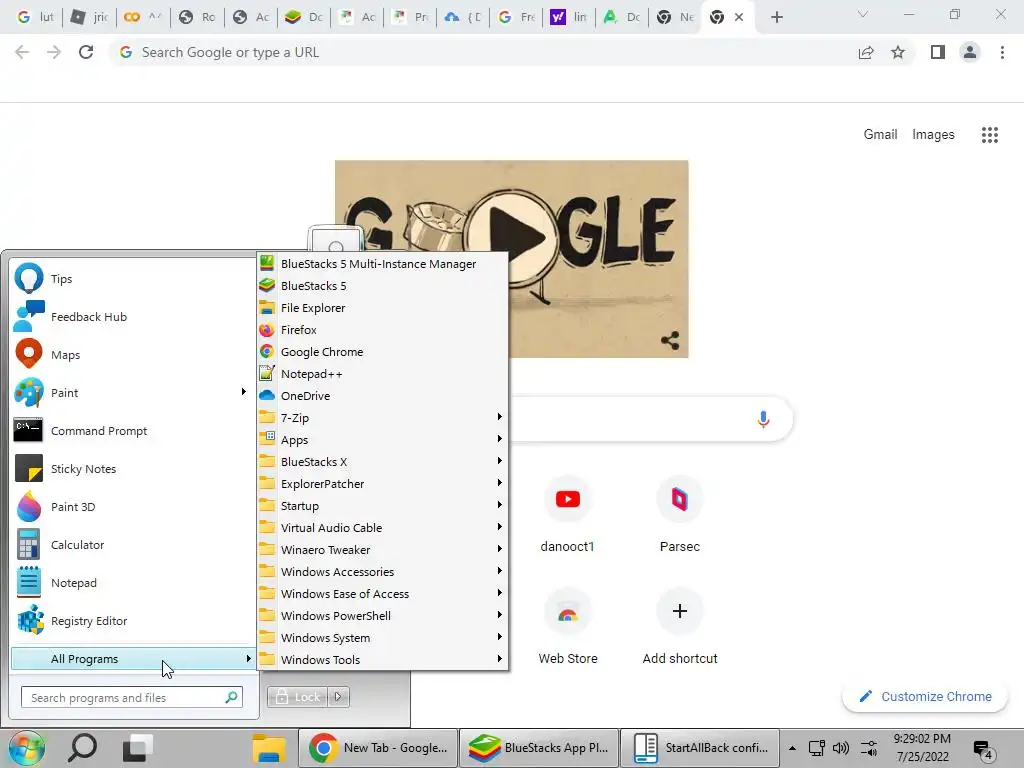1024x768 pixels.
Task: Open Gmail link
Action: [880, 135]
